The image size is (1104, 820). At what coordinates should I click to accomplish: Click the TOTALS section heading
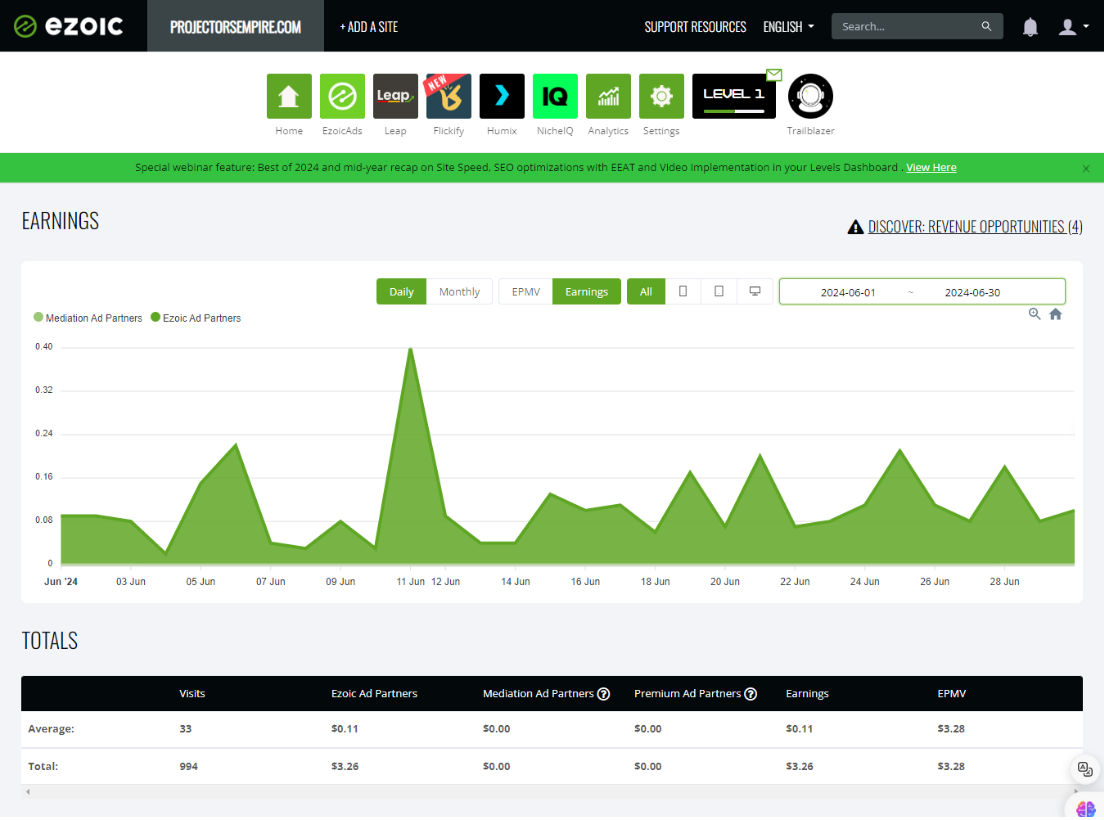(50, 641)
